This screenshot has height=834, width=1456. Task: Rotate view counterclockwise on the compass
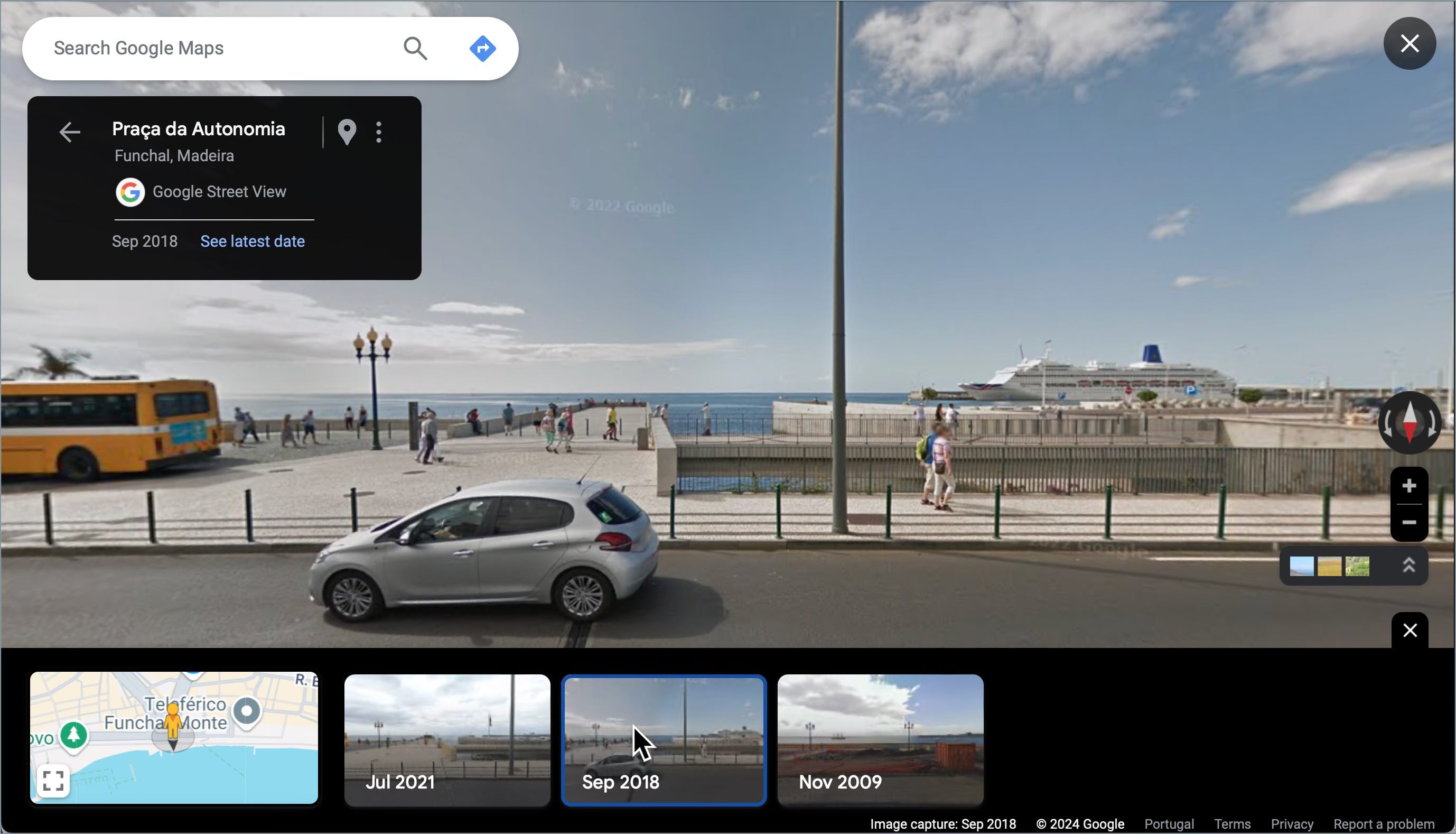tap(1387, 423)
